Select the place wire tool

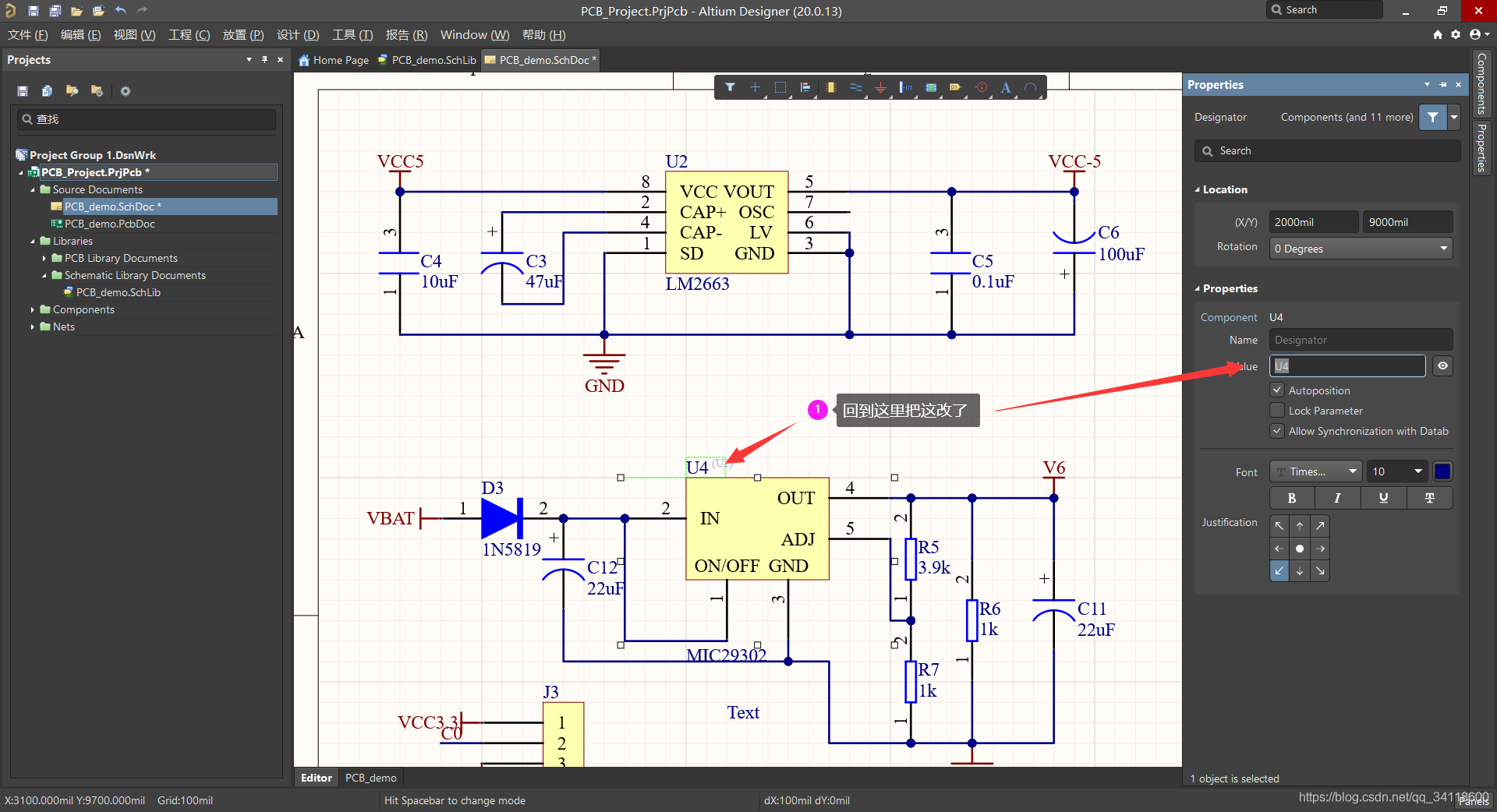(x=856, y=87)
